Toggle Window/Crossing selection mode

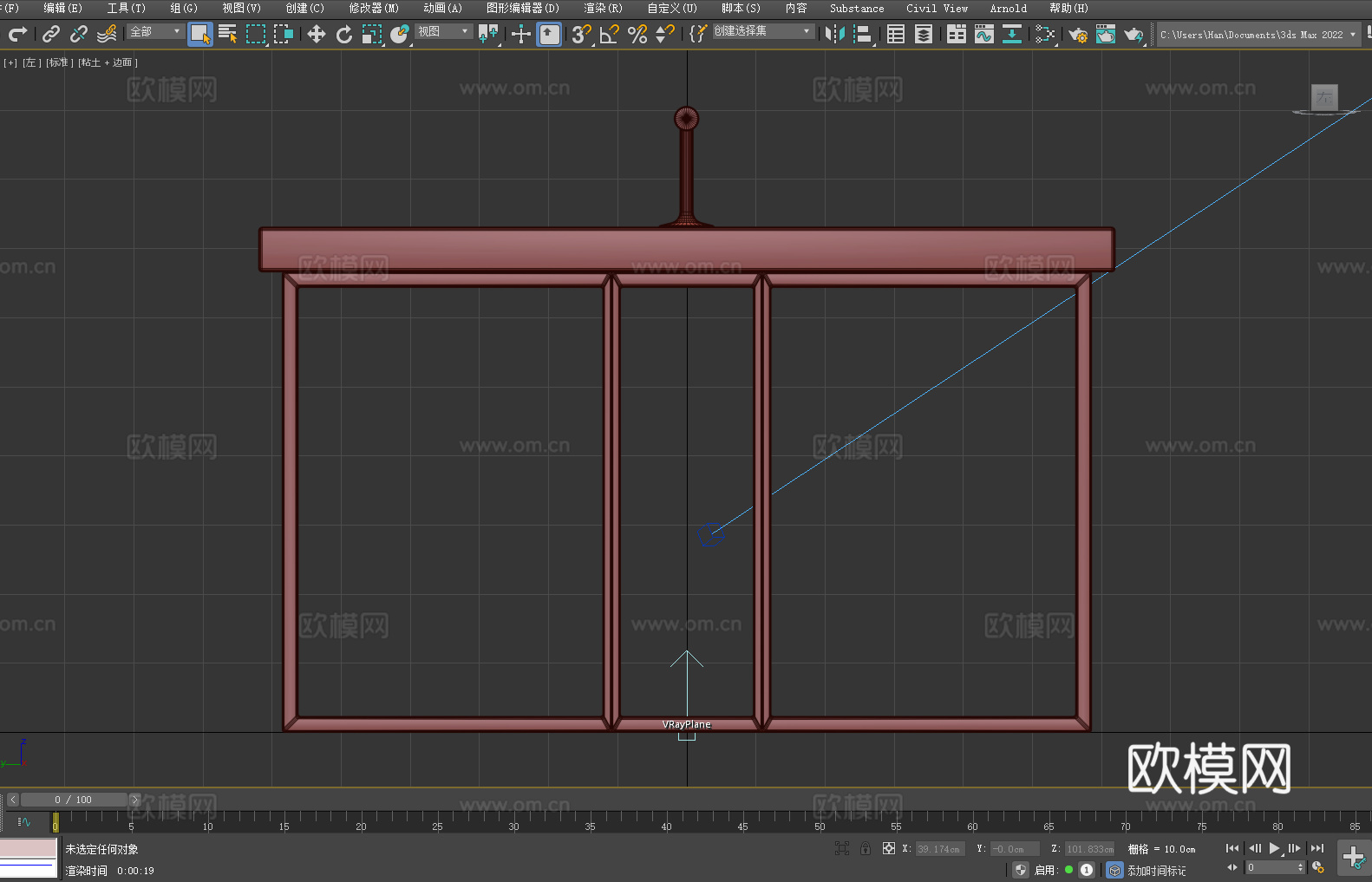(x=284, y=34)
